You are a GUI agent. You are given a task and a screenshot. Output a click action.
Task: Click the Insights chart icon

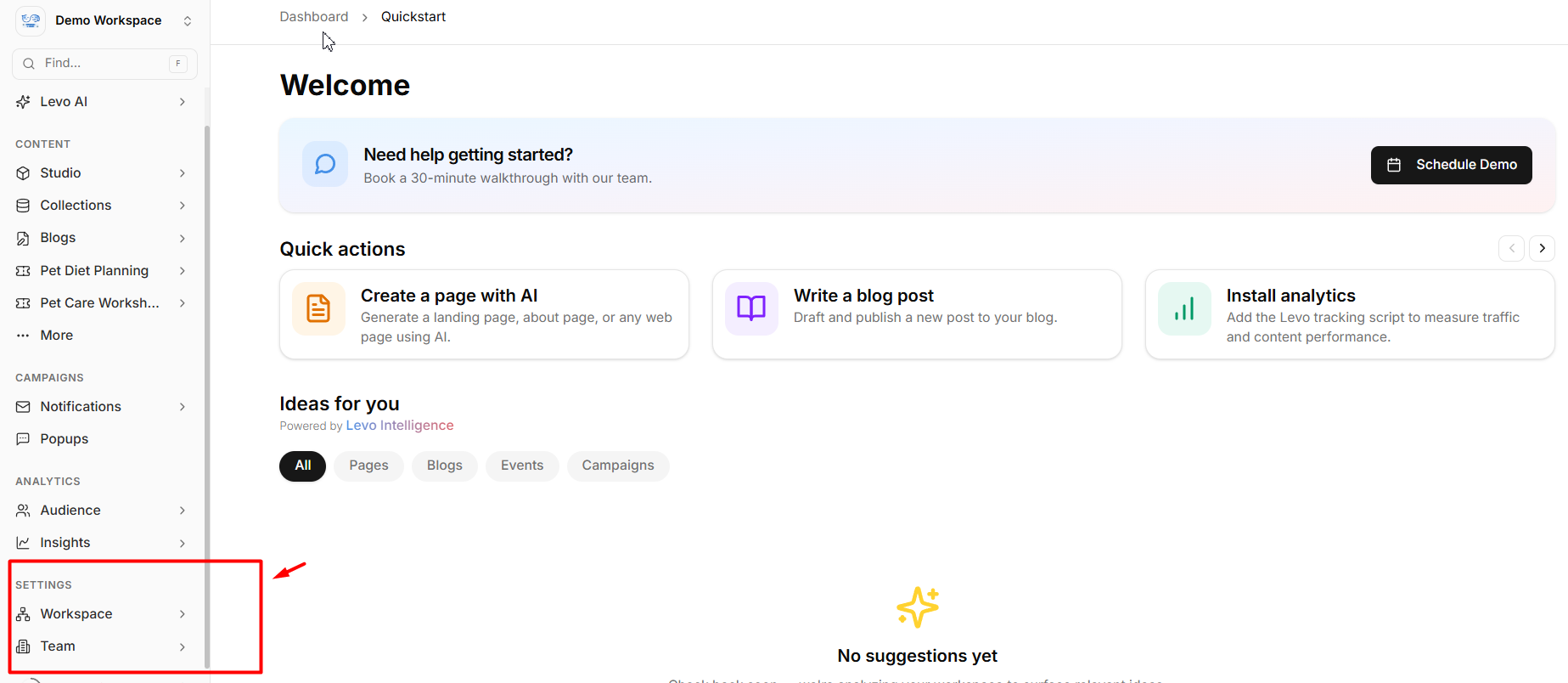tap(23, 543)
